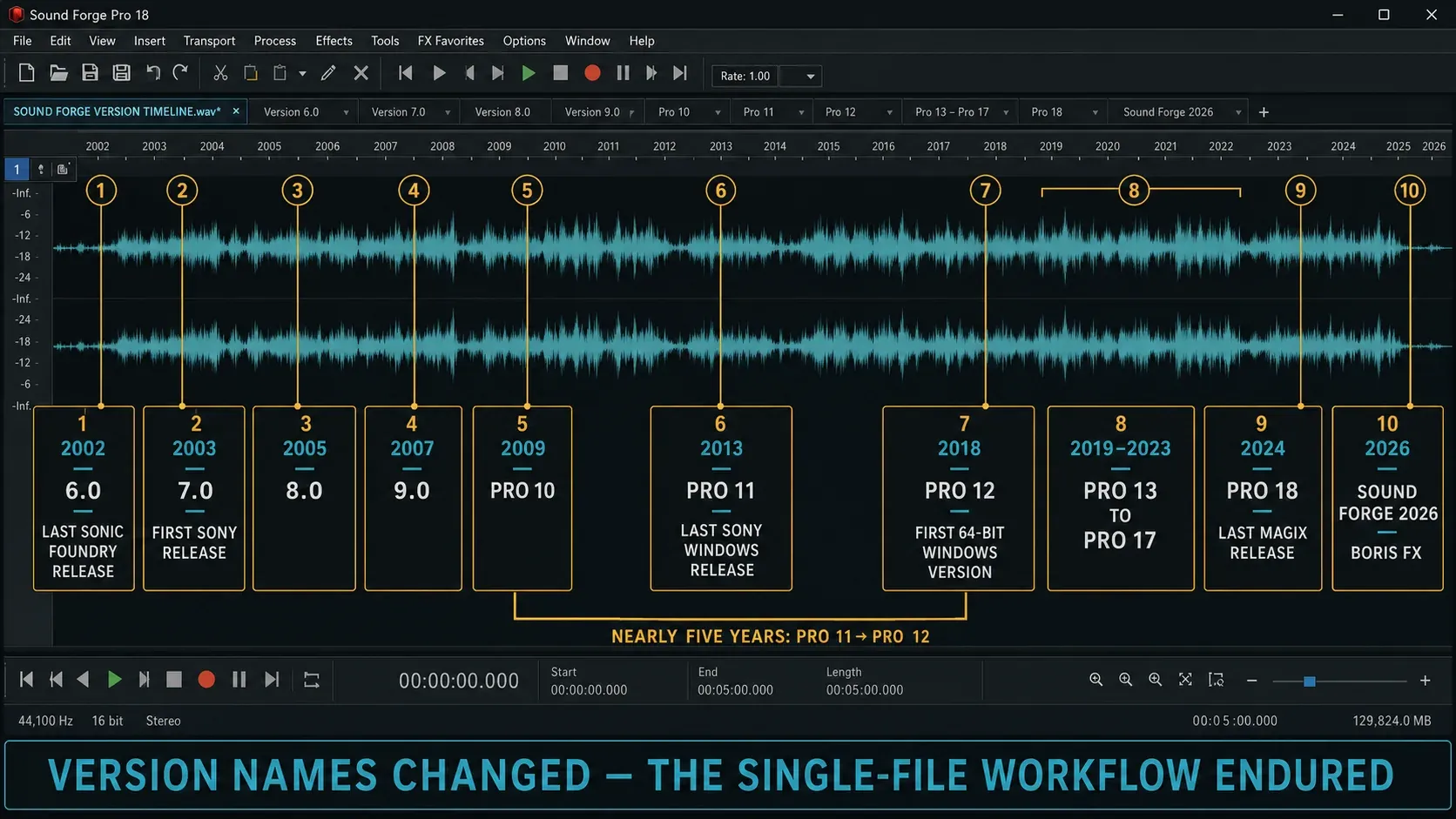The image size is (1456, 819).
Task: Click the Rate 1.00 field
Action: tap(745, 77)
